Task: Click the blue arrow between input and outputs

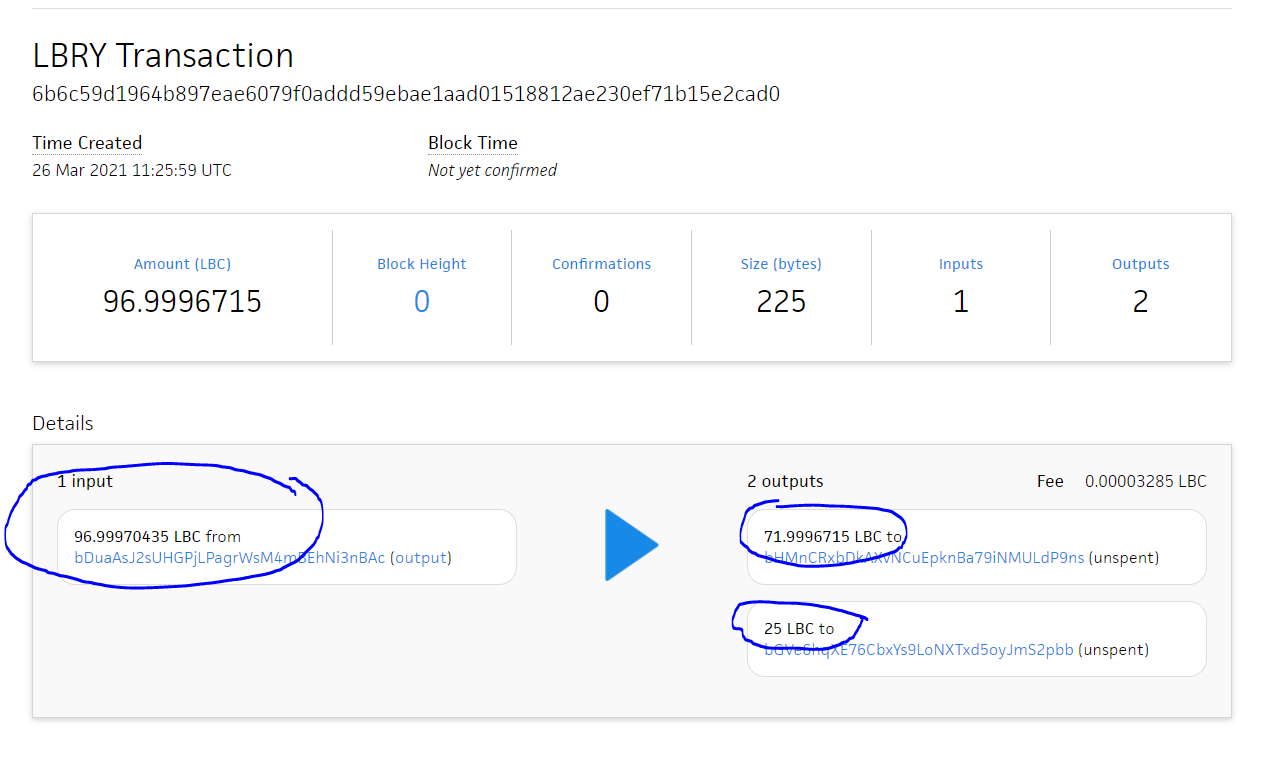Action: [x=632, y=545]
